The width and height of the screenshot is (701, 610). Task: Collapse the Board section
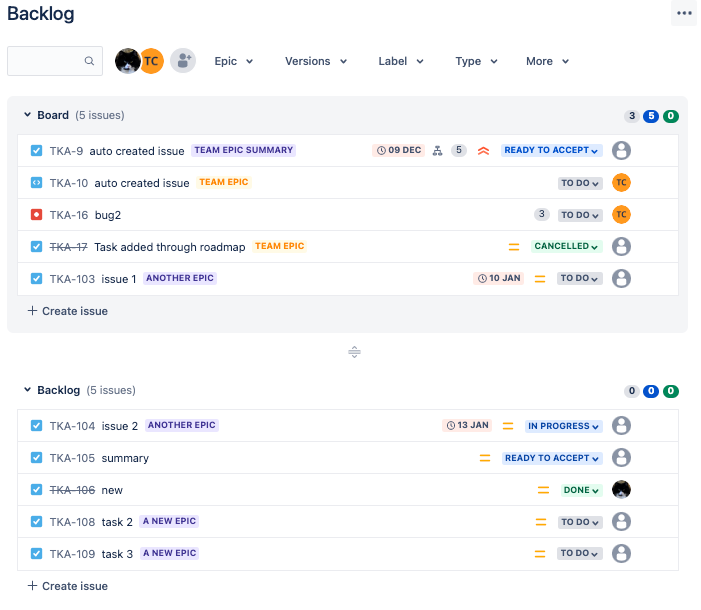click(27, 115)
